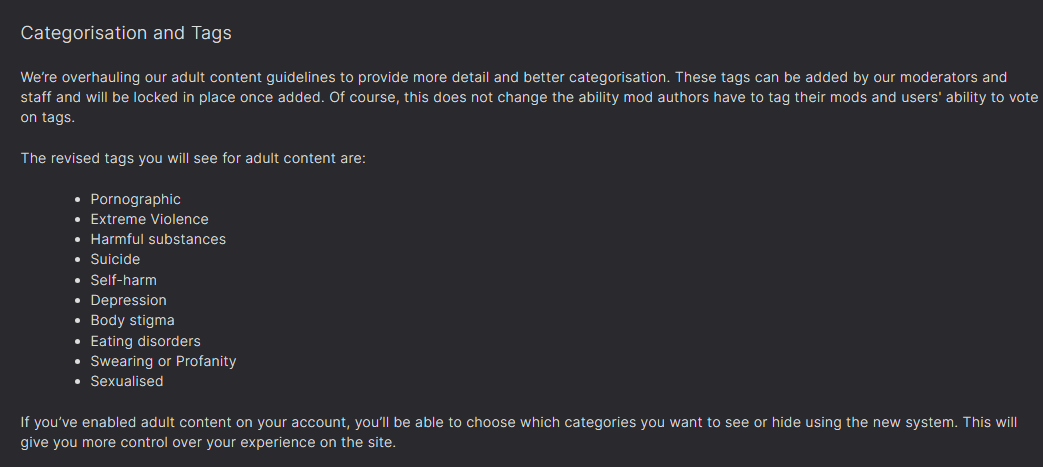The width and height of the screenshot is (1043, 467).
Task: Click the Depression tag entry
Action: pos(128,300)
